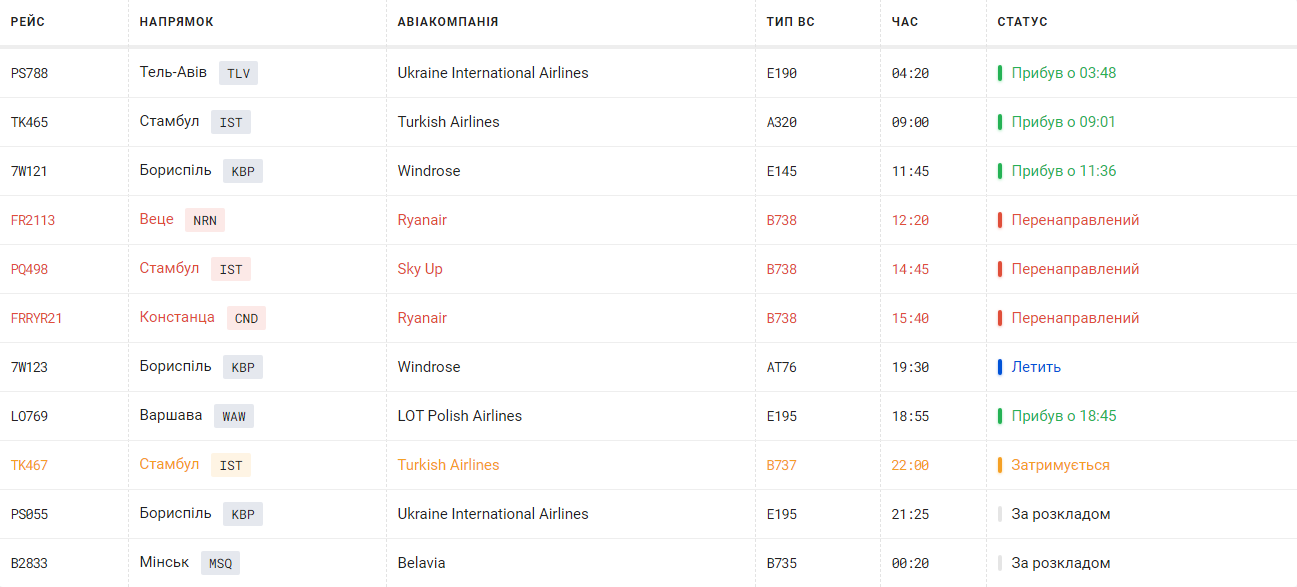The width and height of the screenshot is (1297, 587).
Task: Select the ТИП ВС column header
Action: click(x=791, y=22)
